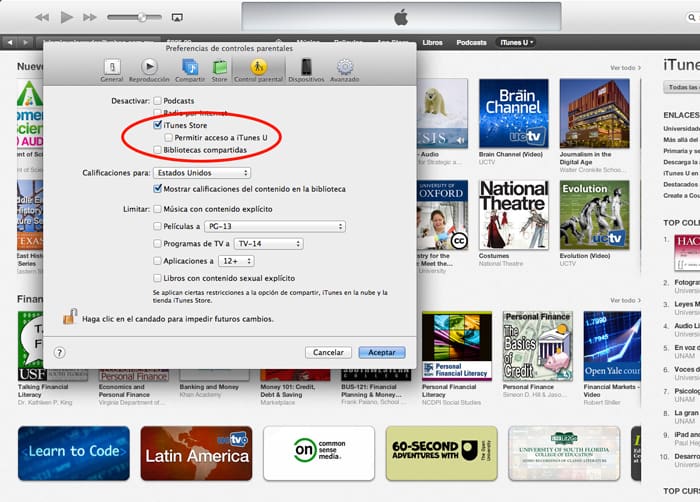
Task: Click the padlock to prevent changes
Action: point(70,317)
